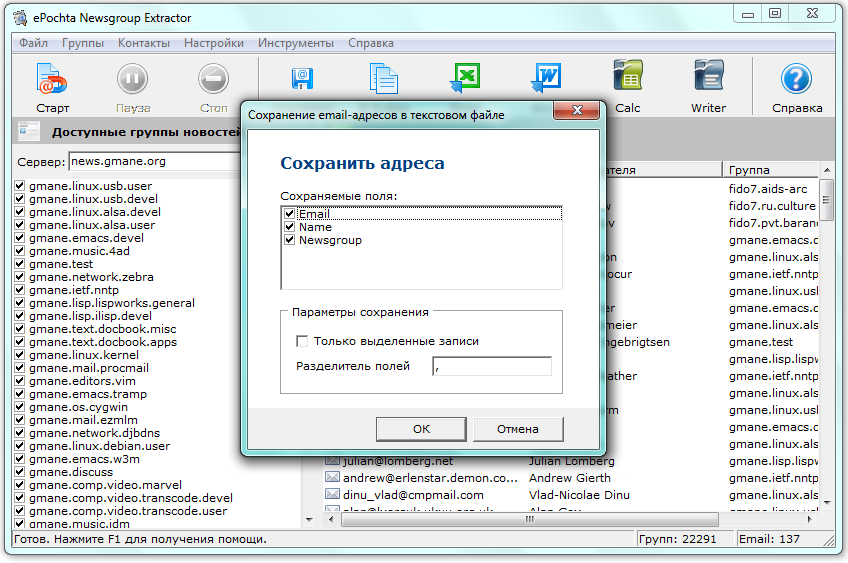Open the Группы menu
848x563 pixels.
tap(83, 43)
